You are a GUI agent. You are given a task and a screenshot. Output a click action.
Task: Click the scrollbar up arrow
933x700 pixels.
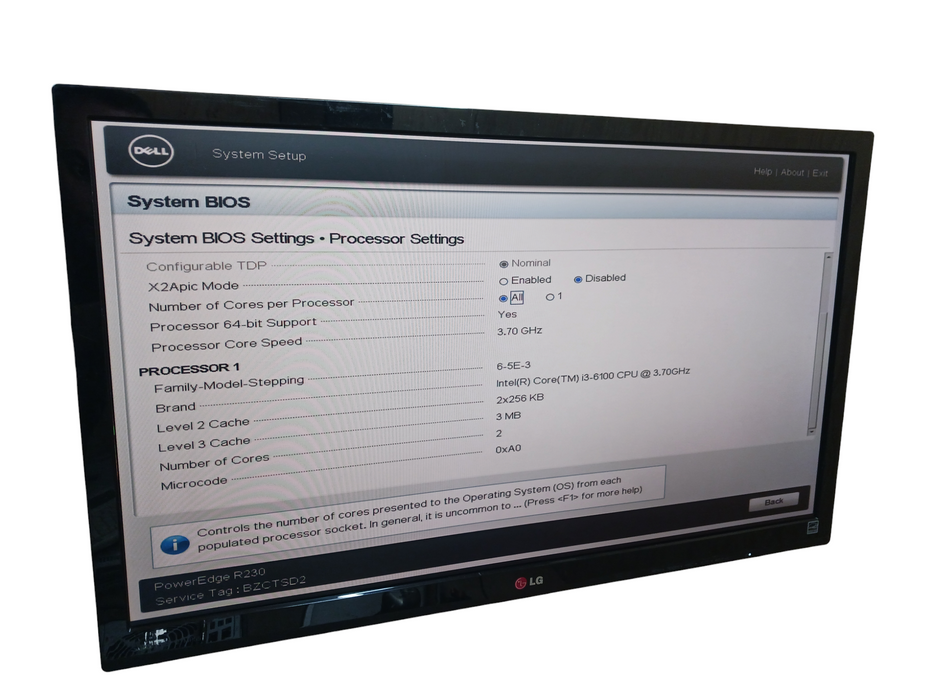(828, 256)
